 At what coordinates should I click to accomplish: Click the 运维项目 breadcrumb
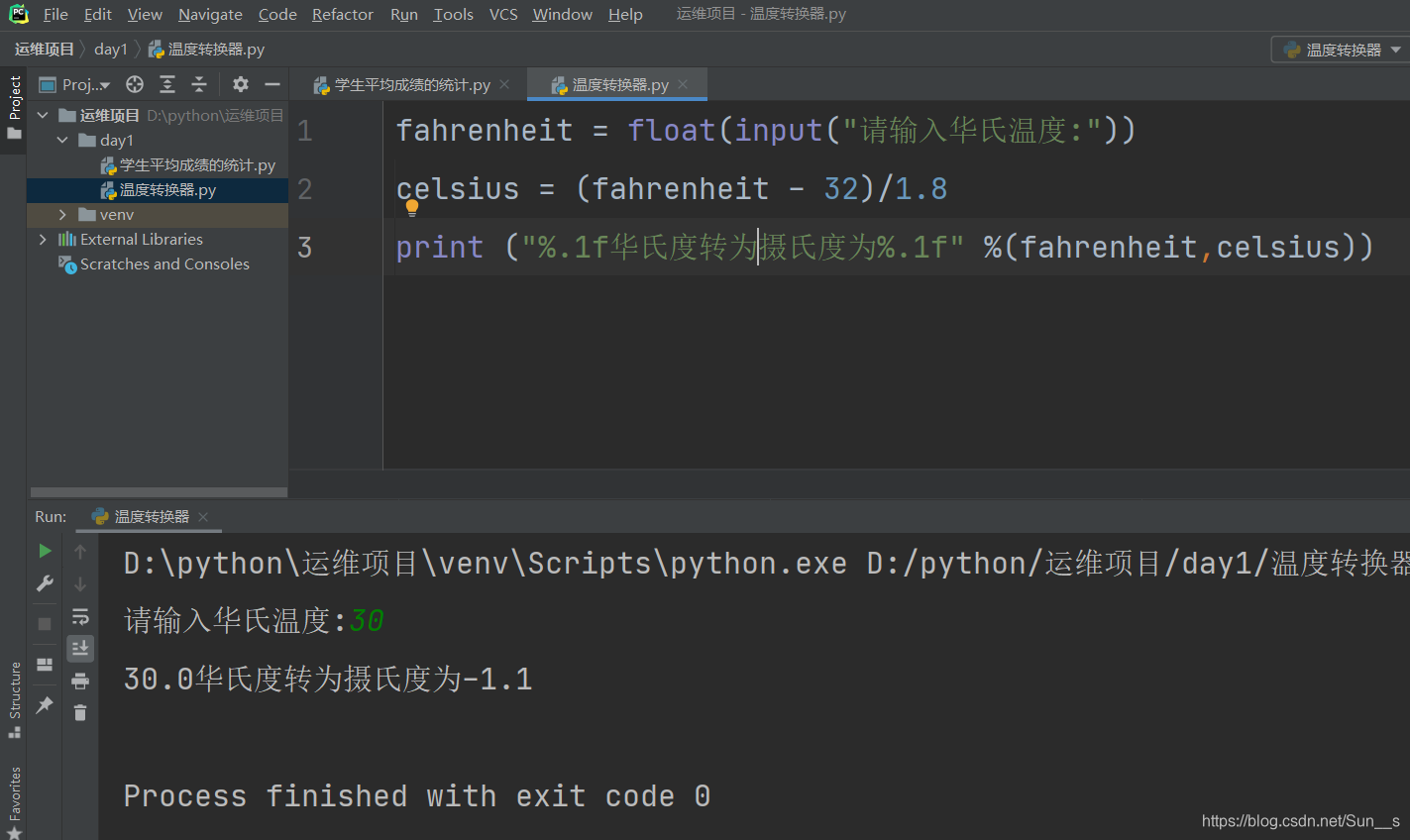pos(44,50)
